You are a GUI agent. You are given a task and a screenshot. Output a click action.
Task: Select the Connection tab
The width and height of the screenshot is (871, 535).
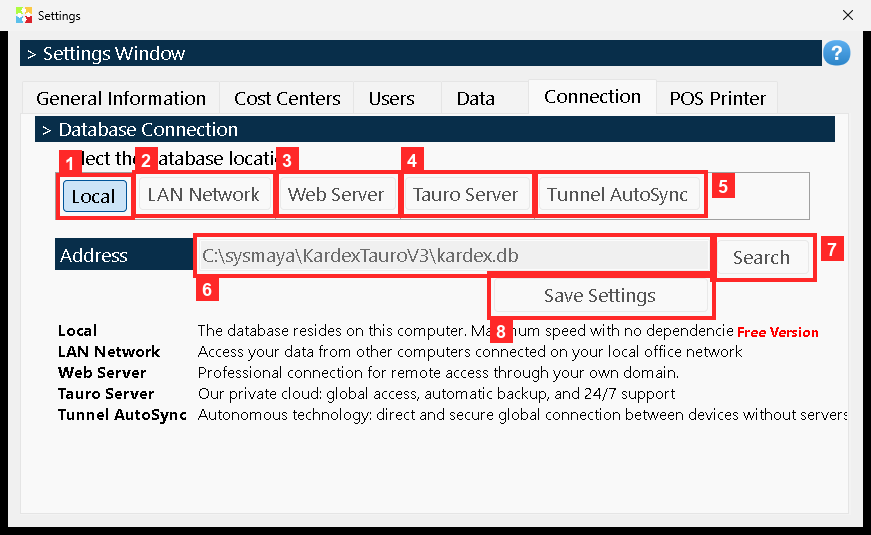click(x=592, y=97)
